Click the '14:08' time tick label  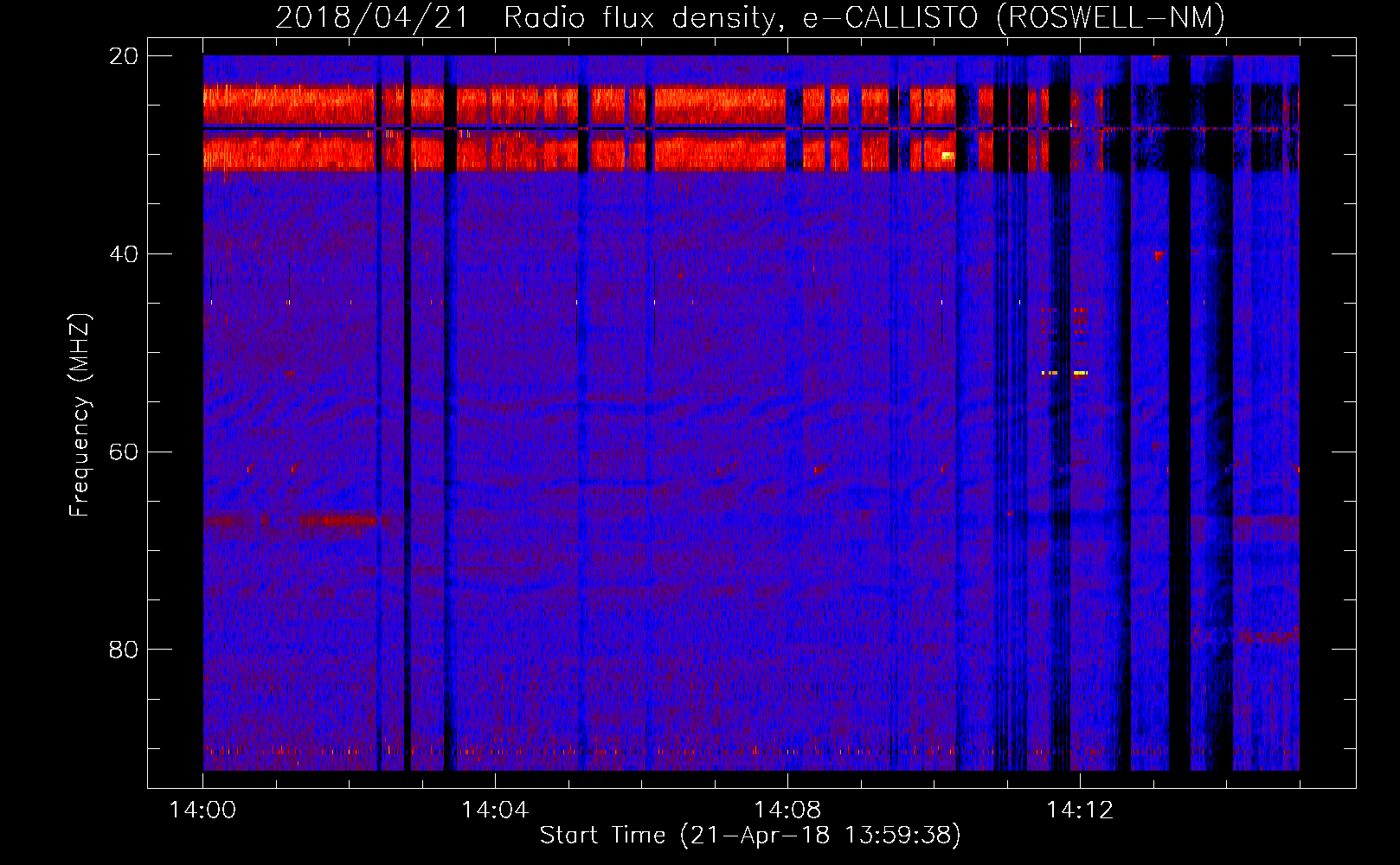coord(787,811)
